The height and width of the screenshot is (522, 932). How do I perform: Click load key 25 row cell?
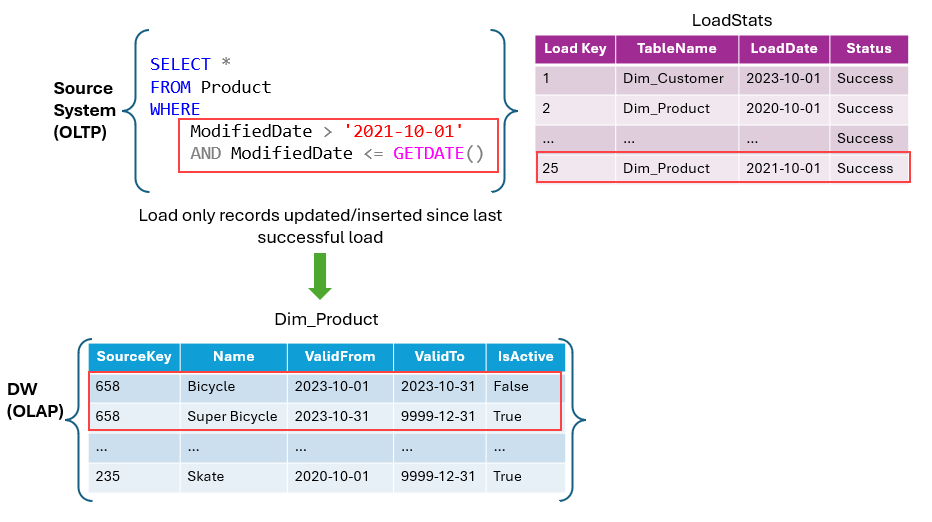pos(575,168)
